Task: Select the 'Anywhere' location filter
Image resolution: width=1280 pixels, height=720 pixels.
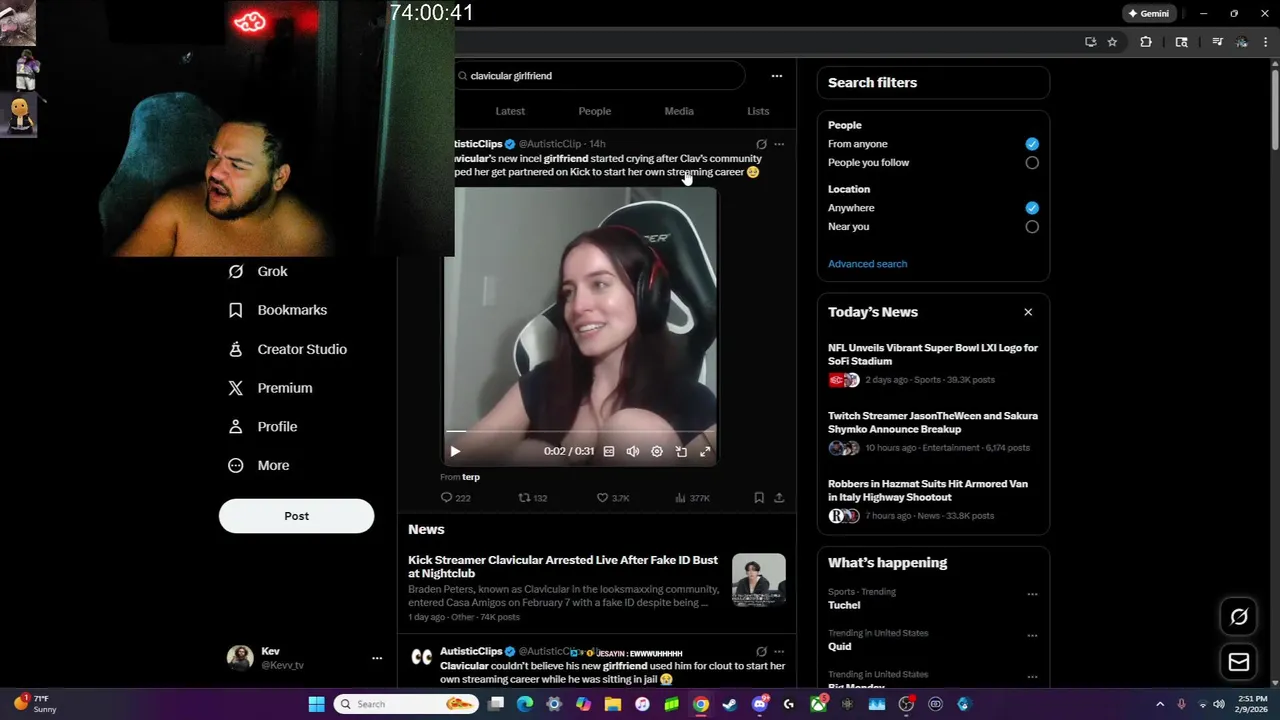Action: 1032,208
